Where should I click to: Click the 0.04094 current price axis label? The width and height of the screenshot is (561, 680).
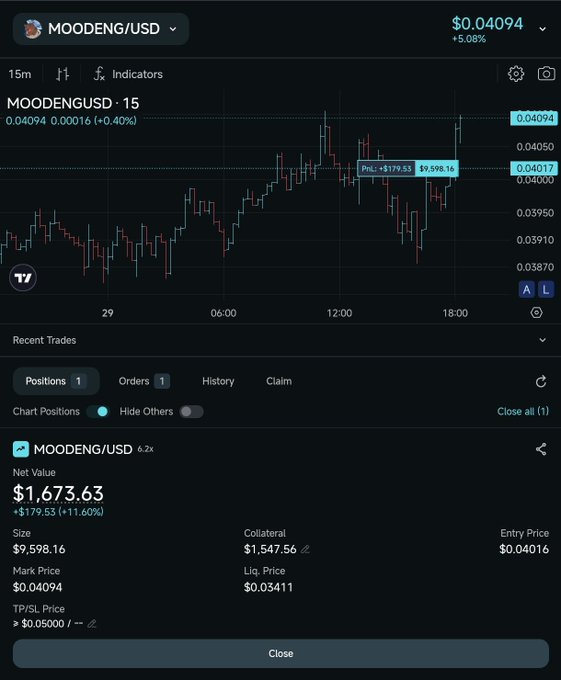(534, 118)
